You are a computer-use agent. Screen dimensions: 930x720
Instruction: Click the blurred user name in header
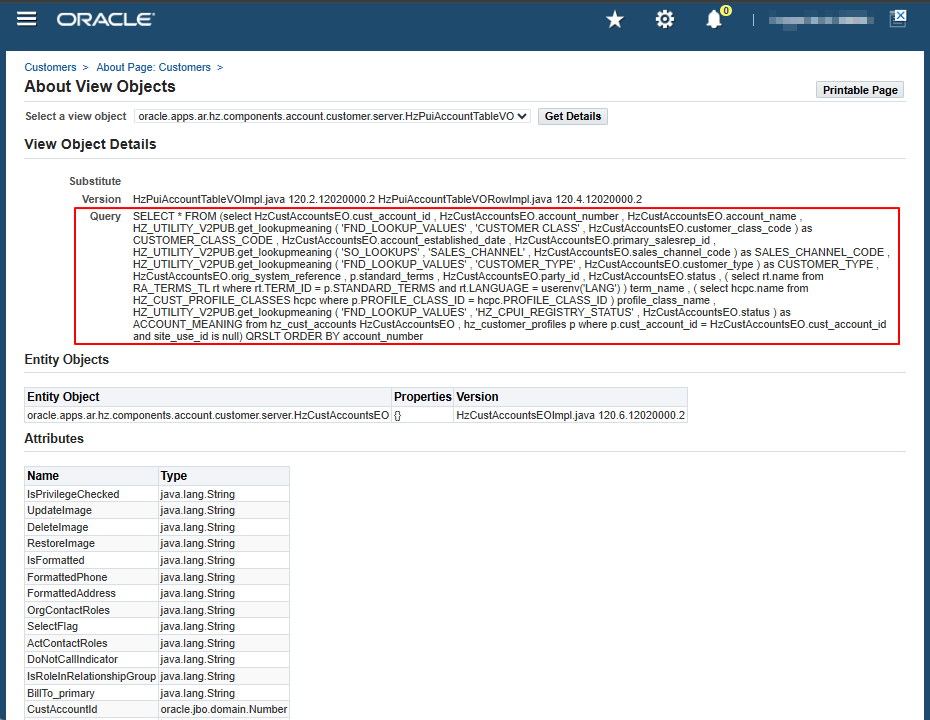click(x=821, y=20)
